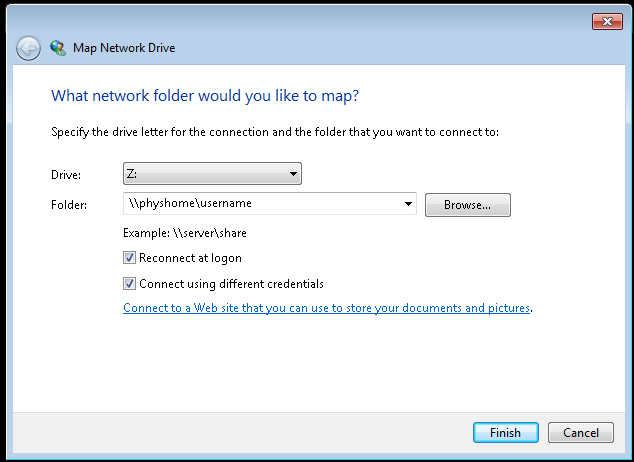Click the Map Network Drive title text

[x=124, y=48]
